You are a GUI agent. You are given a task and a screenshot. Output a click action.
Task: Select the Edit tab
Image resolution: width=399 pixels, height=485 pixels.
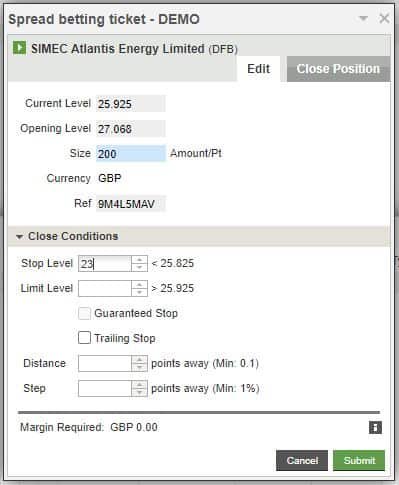[x=258, y=69]
